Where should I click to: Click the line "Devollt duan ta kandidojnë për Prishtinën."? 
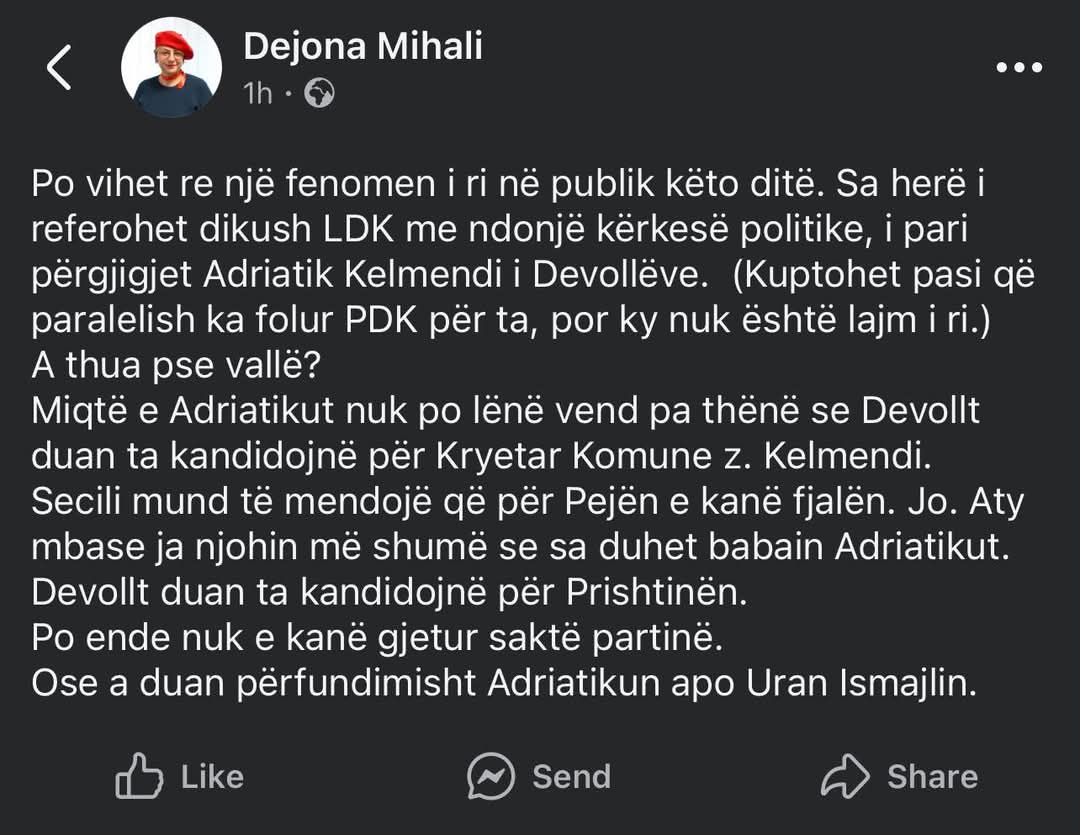(x=390, y=592)
